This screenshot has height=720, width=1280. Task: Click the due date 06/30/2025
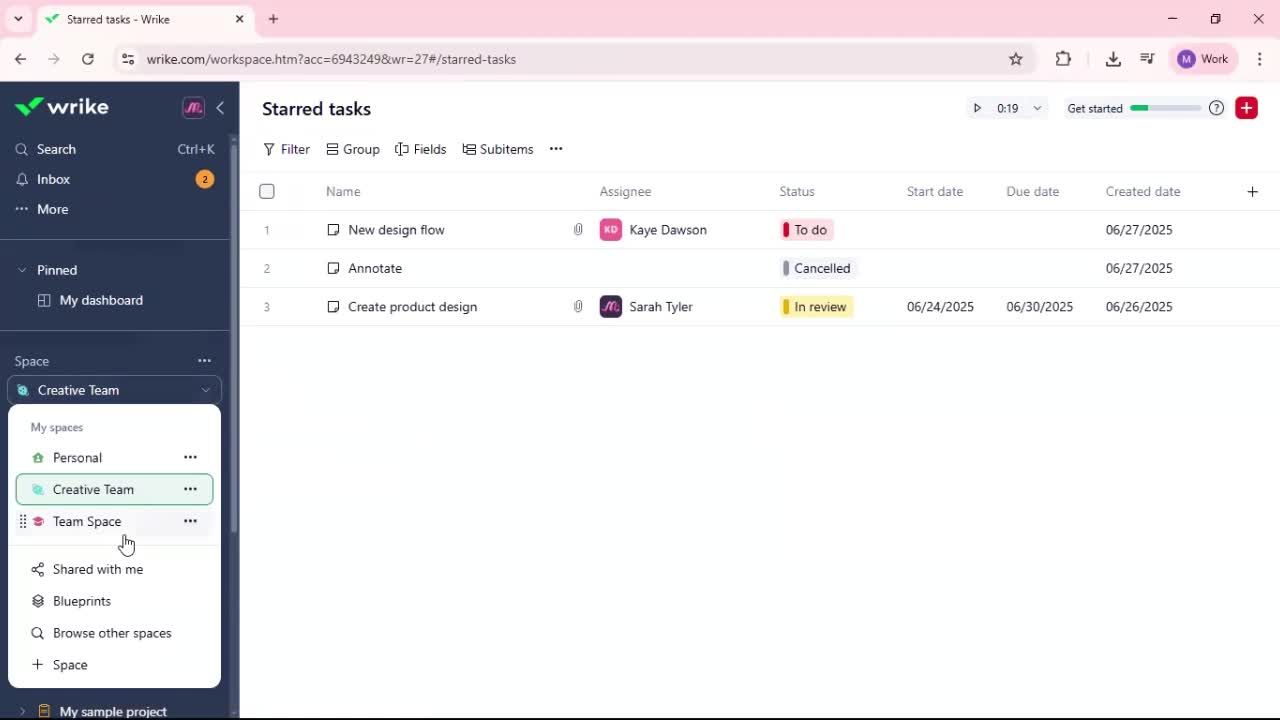click(x=1039, y=307)
